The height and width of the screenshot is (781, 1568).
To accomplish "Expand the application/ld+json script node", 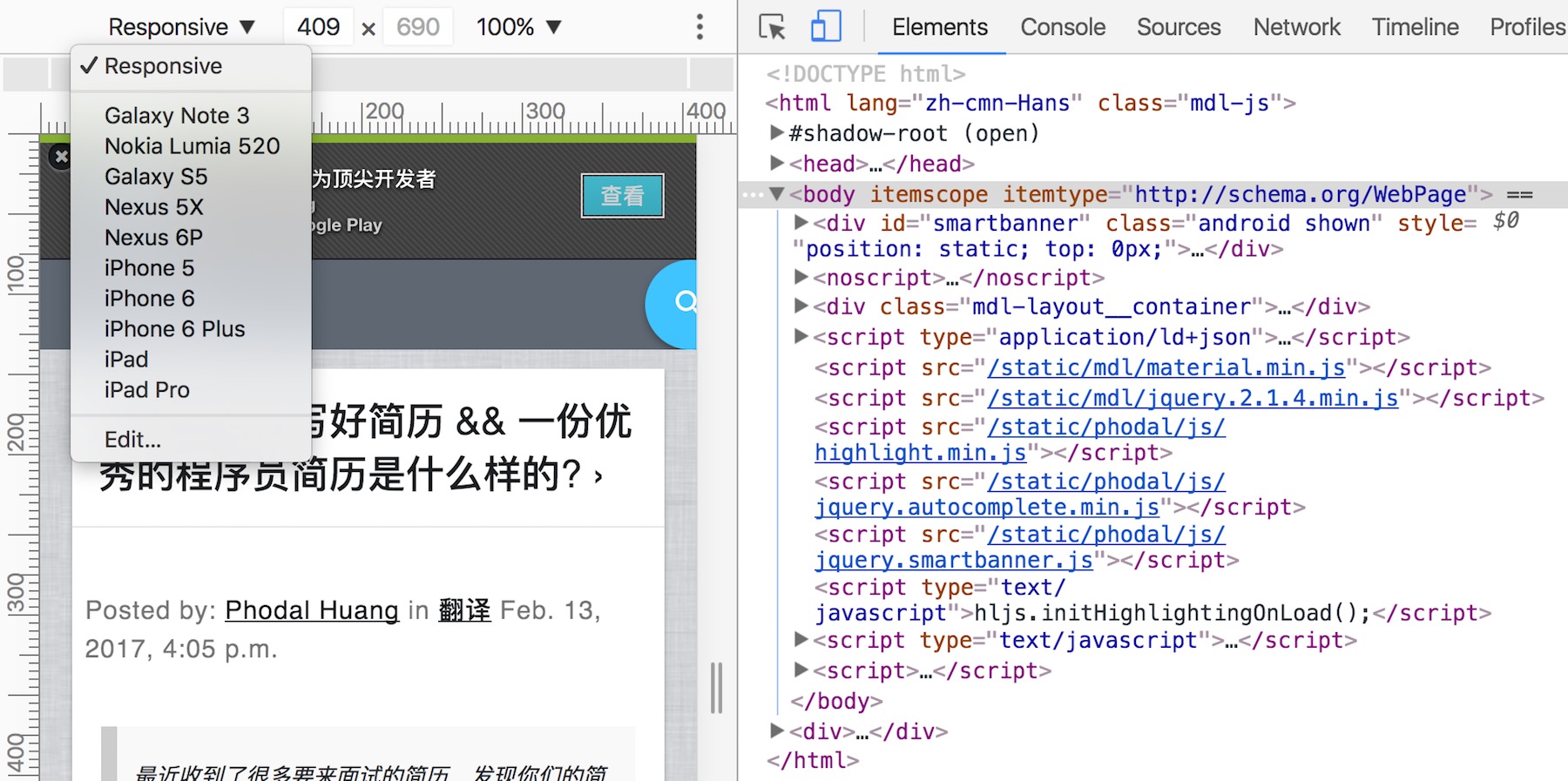I will [x=801, y=336].
